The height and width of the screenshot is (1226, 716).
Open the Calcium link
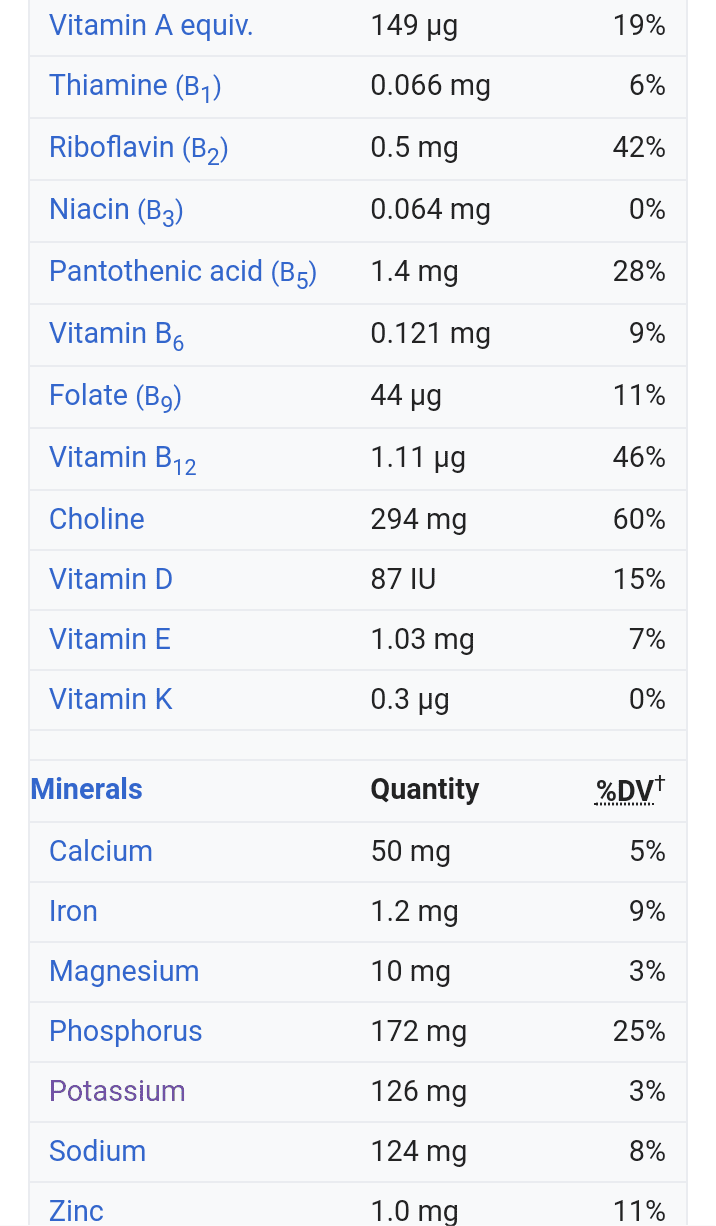pos(101,851)
